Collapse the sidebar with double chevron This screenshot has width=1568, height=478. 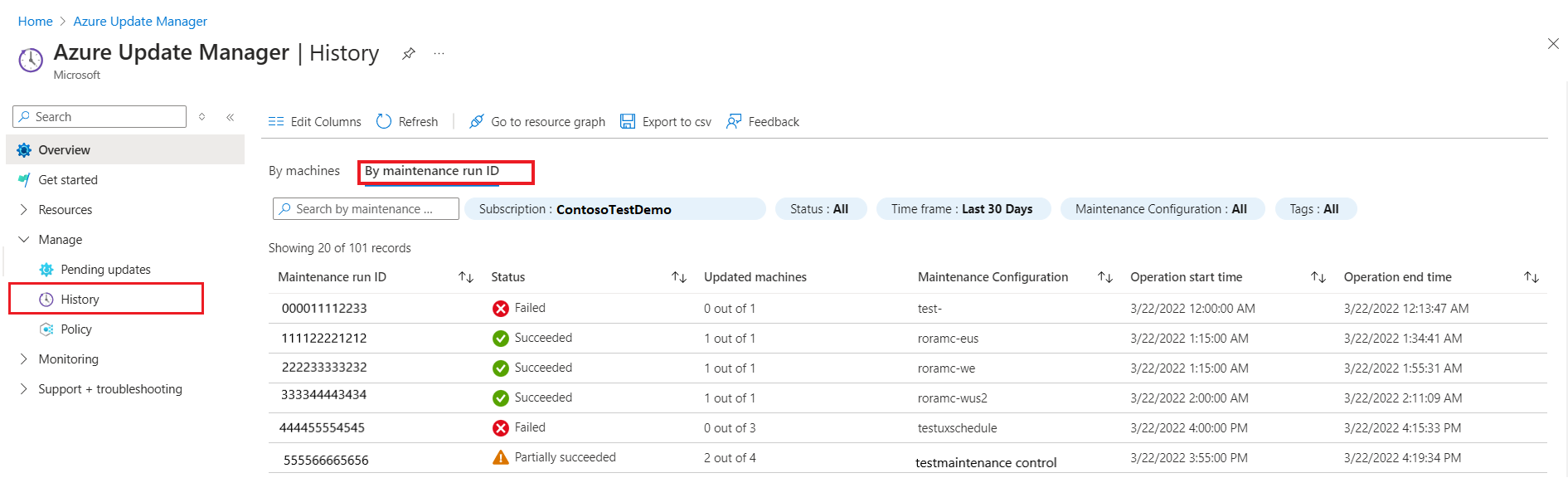pyautogui.click(x=231, y=117)
